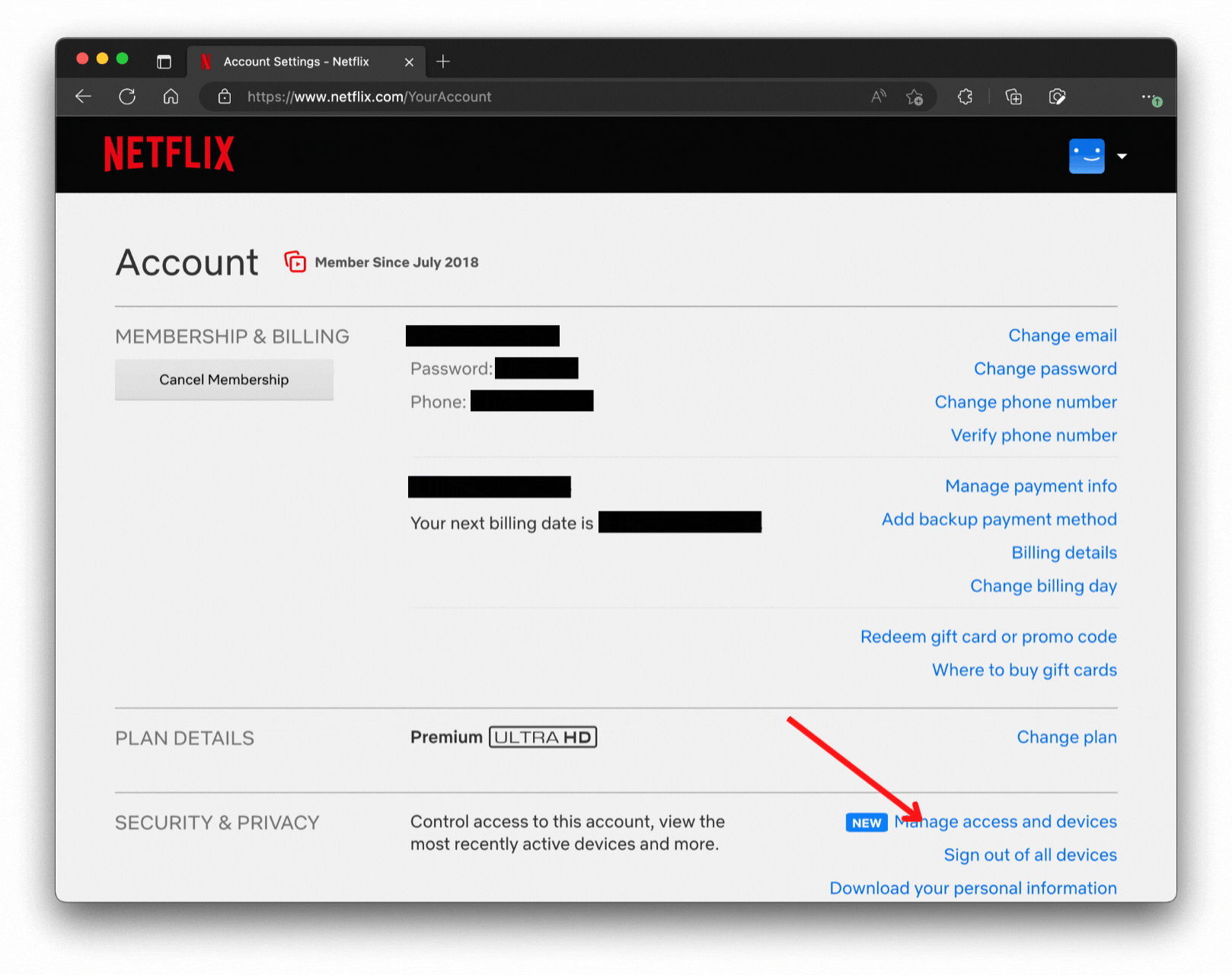Image resolution: width=1232 pixels, height=975 pixels.
Task: Click the Phone: label
Action: (x=439, y=402)
